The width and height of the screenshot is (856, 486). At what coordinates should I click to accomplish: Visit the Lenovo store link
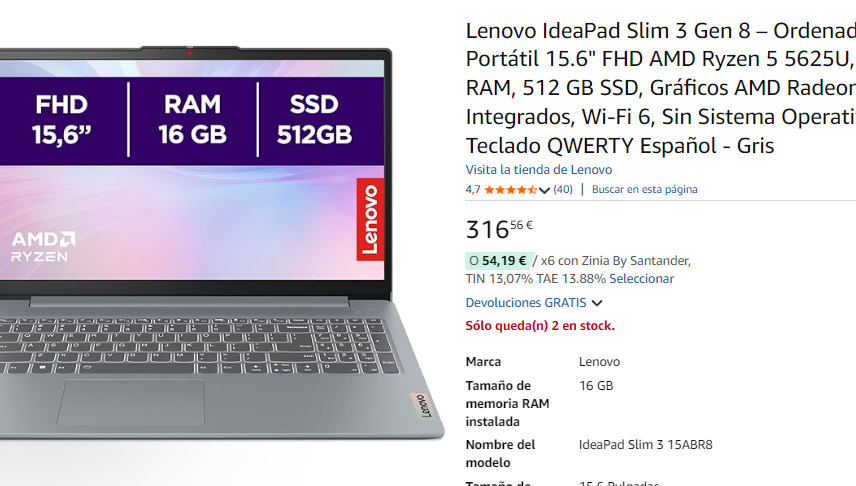pyautogui.click(x=538, y=170)
